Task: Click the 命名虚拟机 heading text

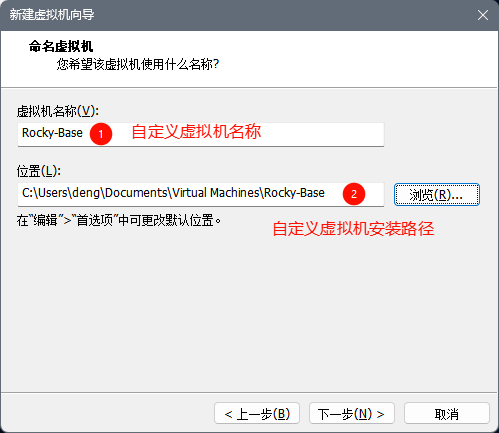Action: coord(61,46)
